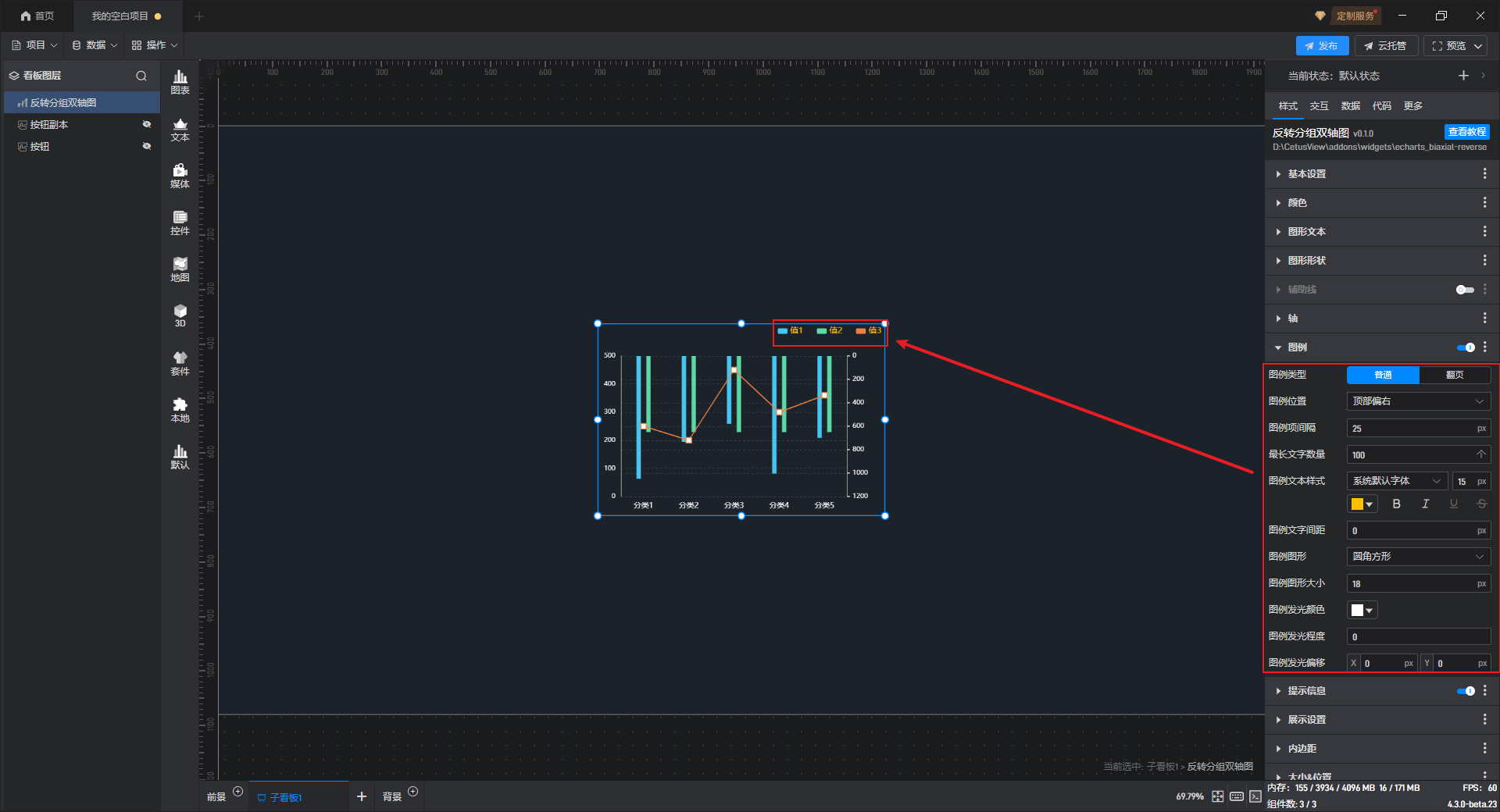The width and height of the screenshot is (1500, 812).
Task: Disable the 提示信息 tooltip switch
Action: 1466,691
